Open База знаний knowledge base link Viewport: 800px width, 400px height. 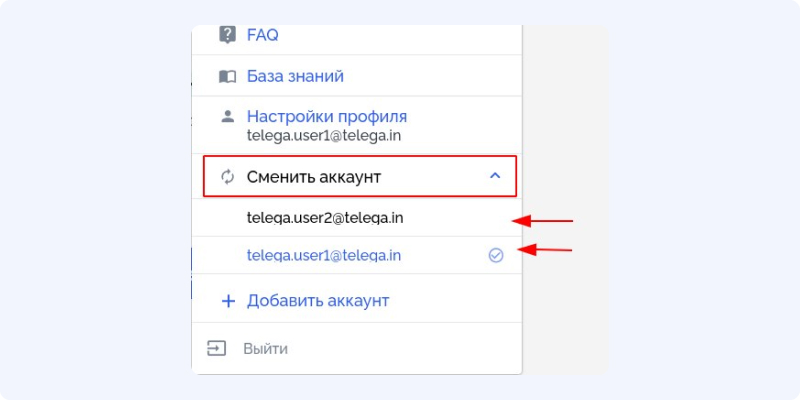tap(295, 77)
